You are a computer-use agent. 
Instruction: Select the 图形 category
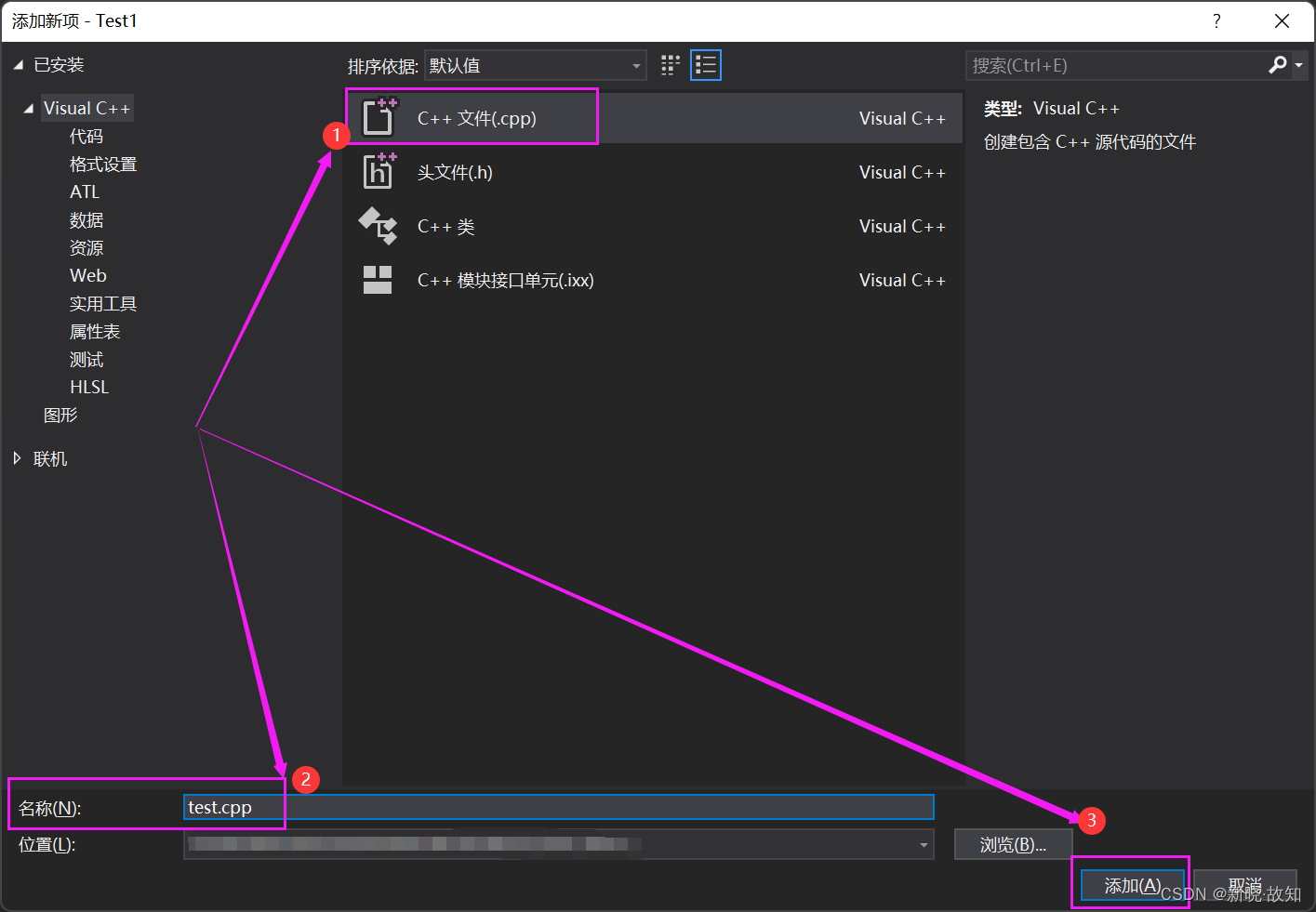pyautogui.click(x=60, y=416)
